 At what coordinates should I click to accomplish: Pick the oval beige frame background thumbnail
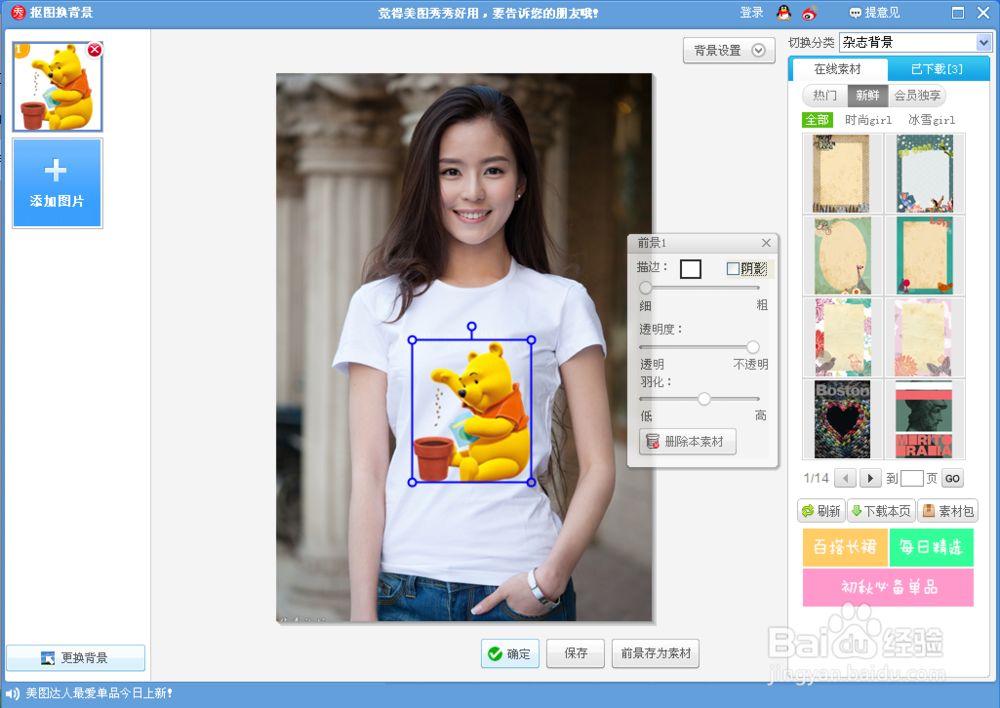coord(842,255)
